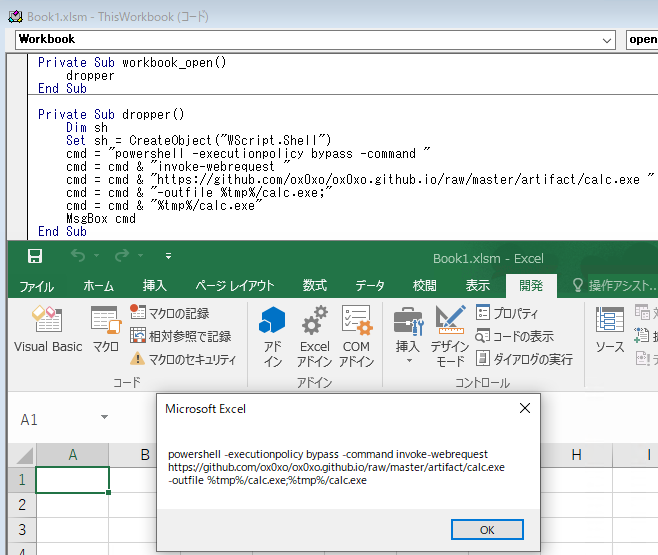Open COM アドイン manager
This screenshot has height=555, width=658.
356,336
